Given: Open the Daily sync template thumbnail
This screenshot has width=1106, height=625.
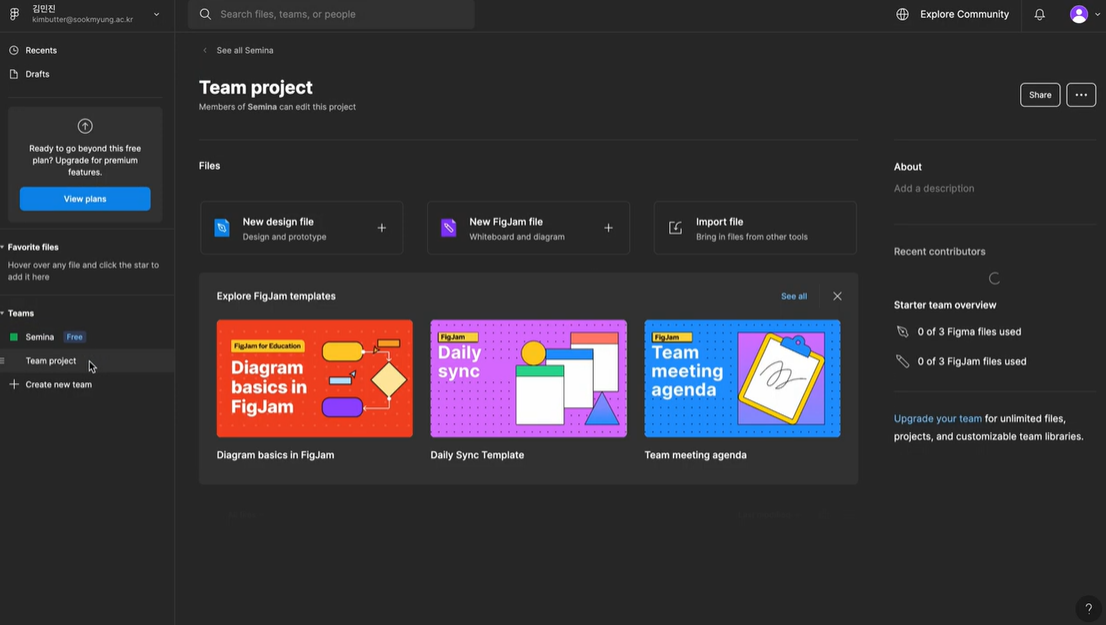Looking at the screenshot, I should pos(528,378).
